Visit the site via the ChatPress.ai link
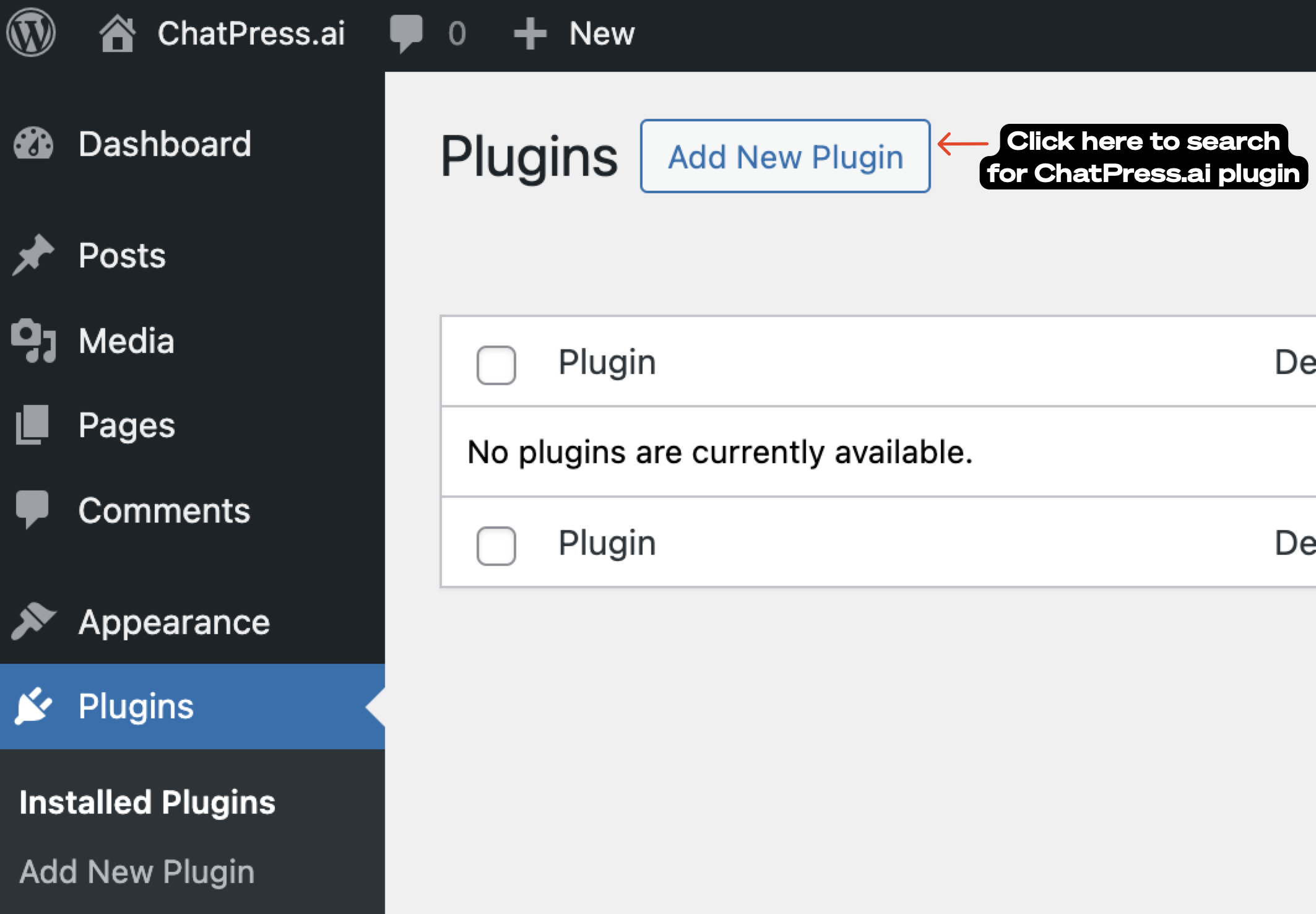This screenshot has height=914, width=1316. (251, 34)
